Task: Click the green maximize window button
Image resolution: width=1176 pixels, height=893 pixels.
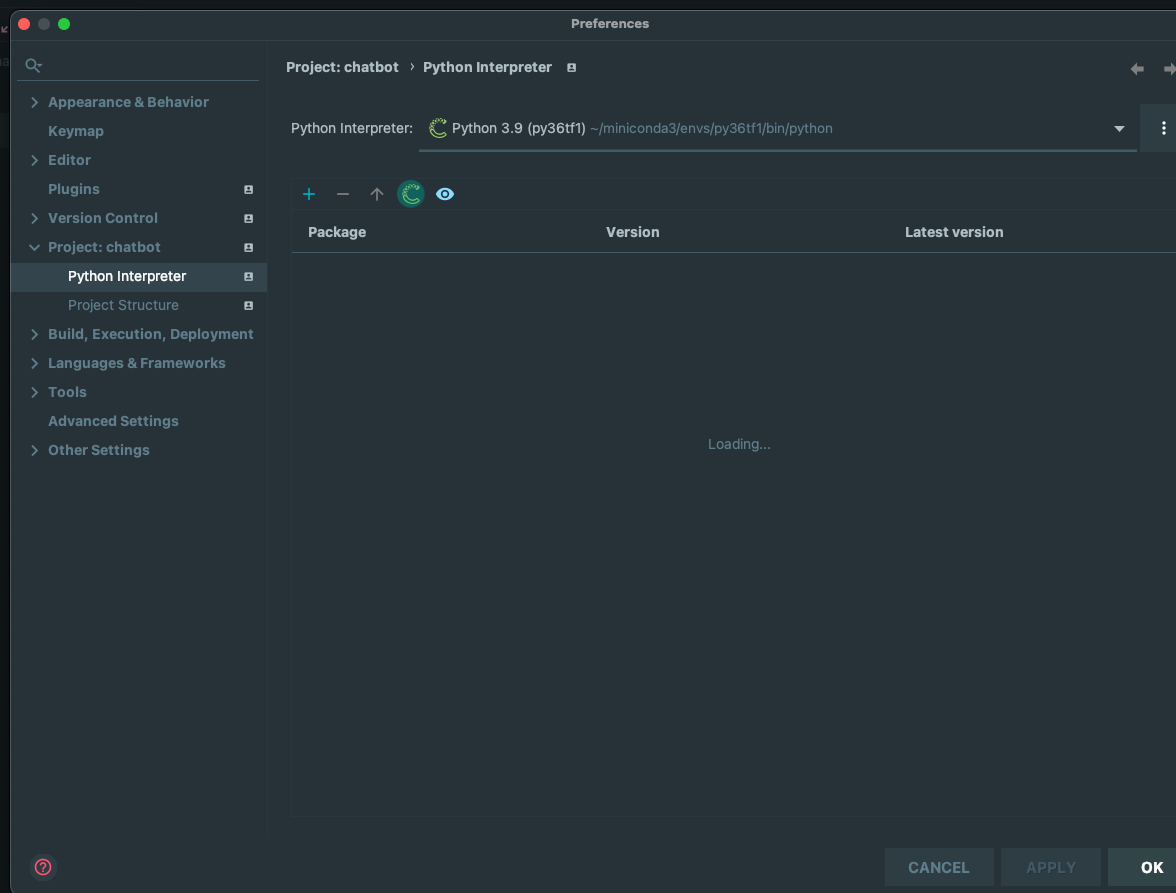Action: [64, 24]
